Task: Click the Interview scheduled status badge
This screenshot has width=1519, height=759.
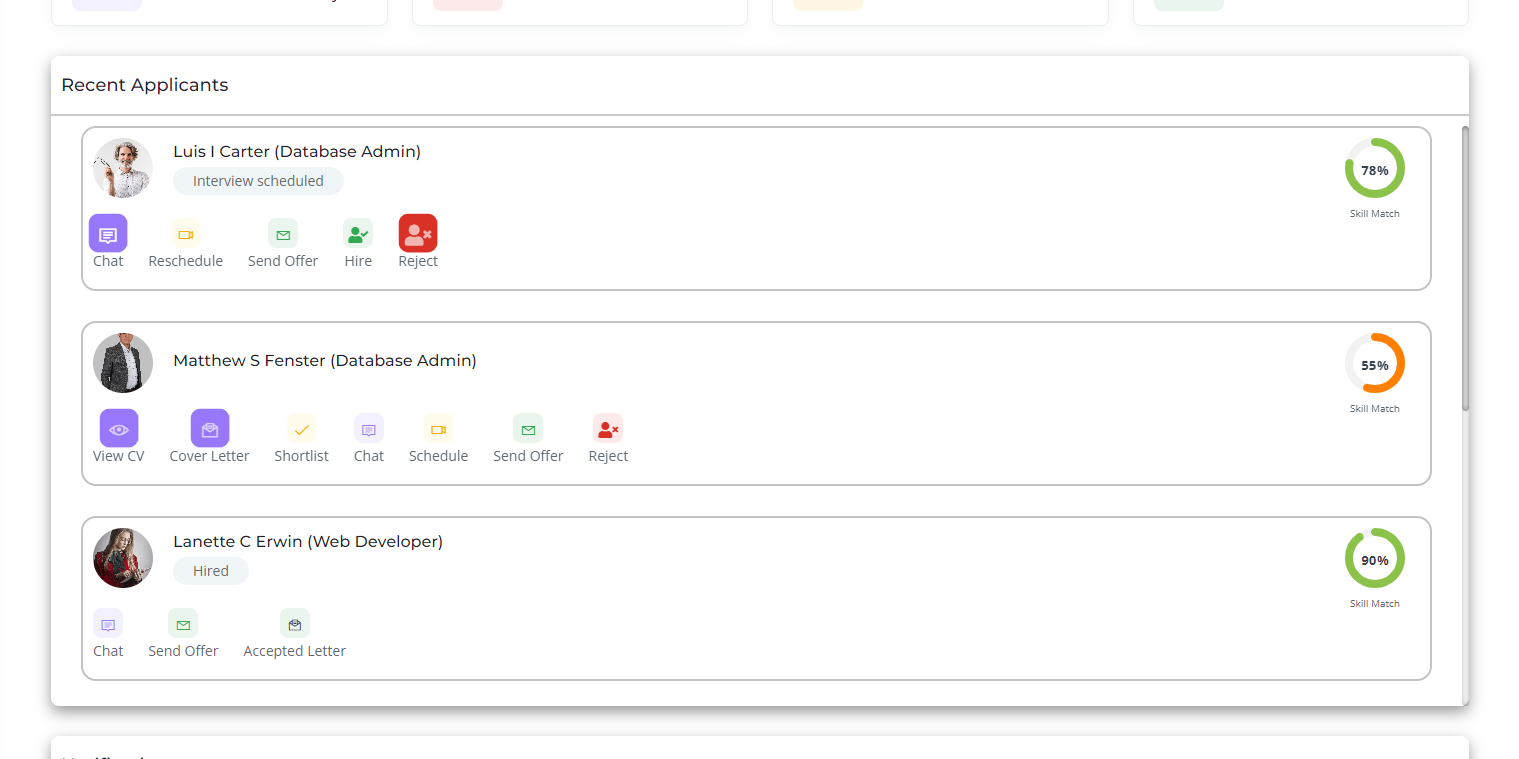Action: click(258, 181)
